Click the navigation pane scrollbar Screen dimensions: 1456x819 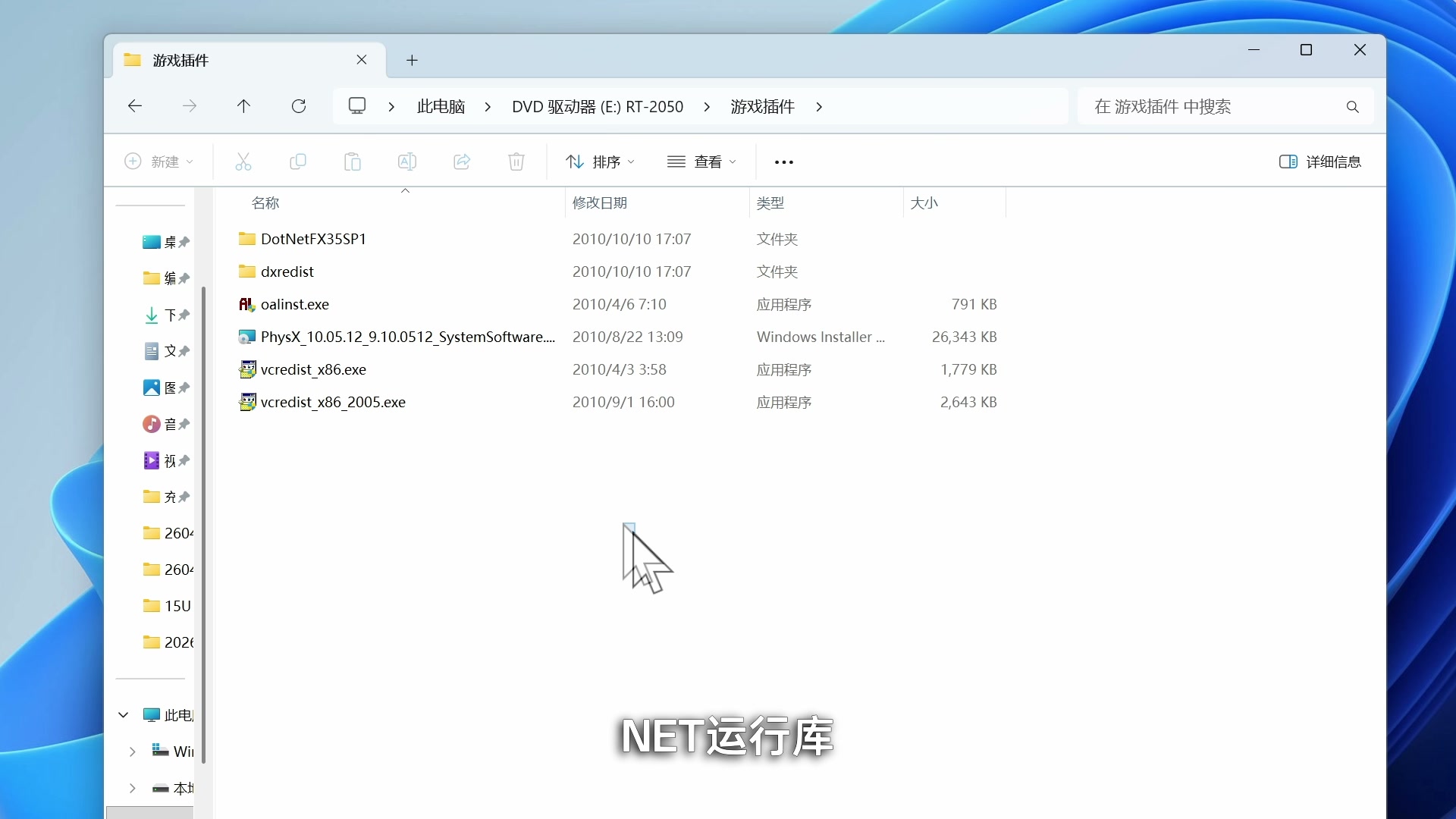[x=203, y=523]
